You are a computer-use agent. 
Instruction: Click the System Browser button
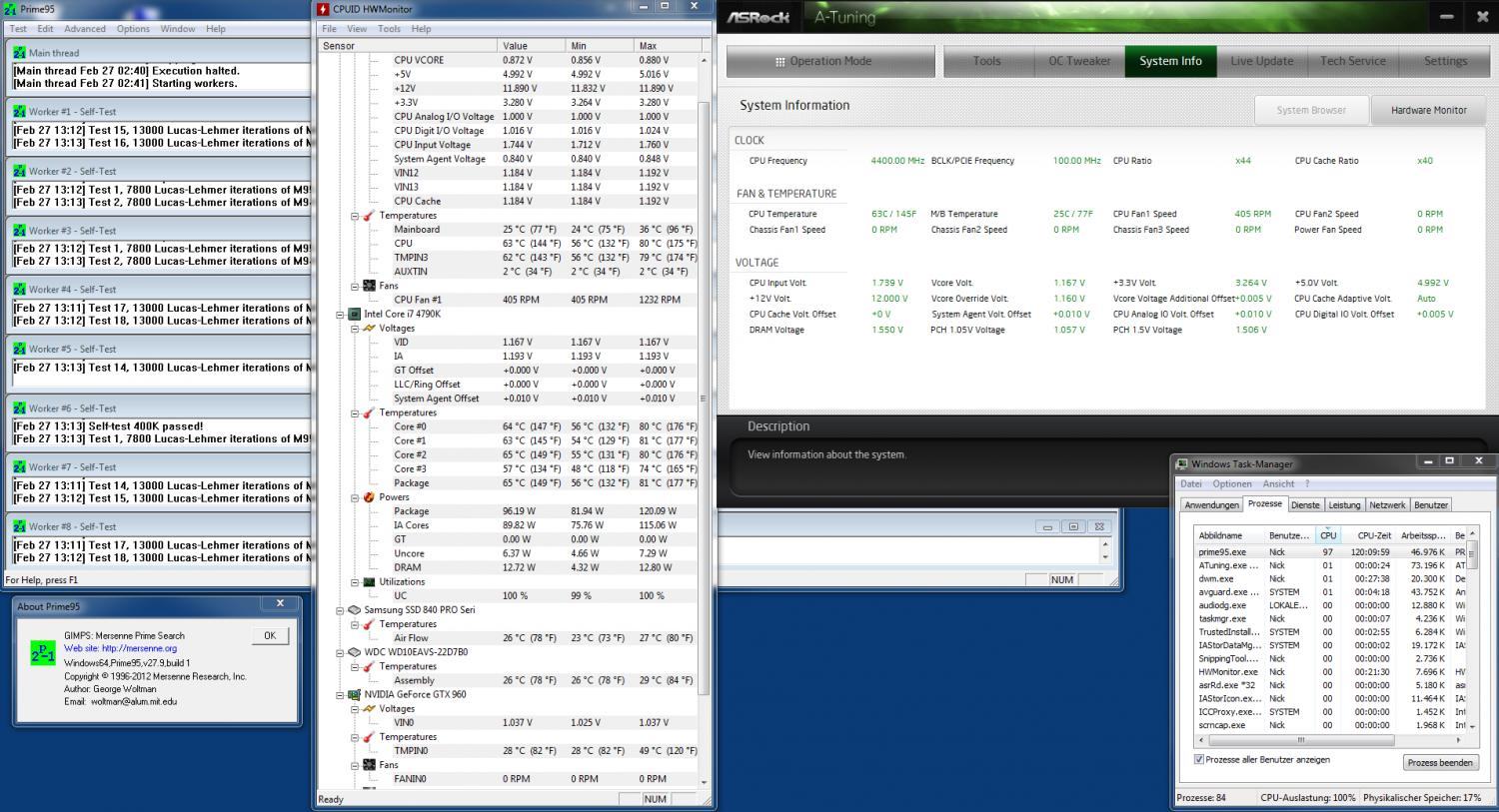[x=1311, y=110]
